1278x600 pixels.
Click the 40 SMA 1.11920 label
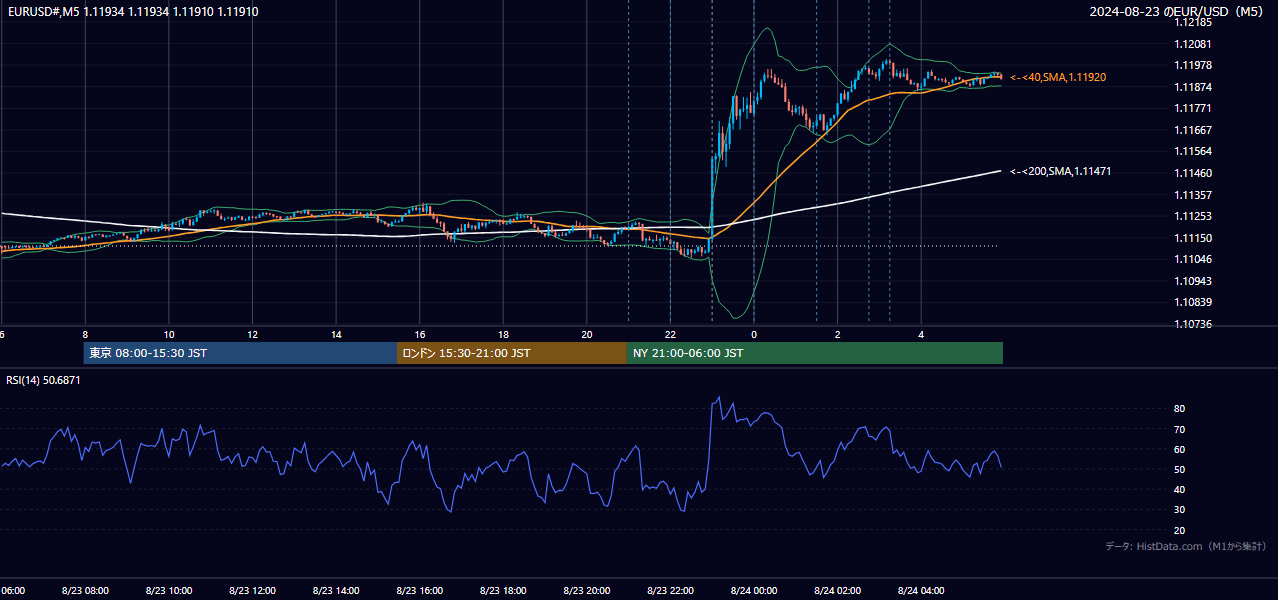coord(1058,77)
